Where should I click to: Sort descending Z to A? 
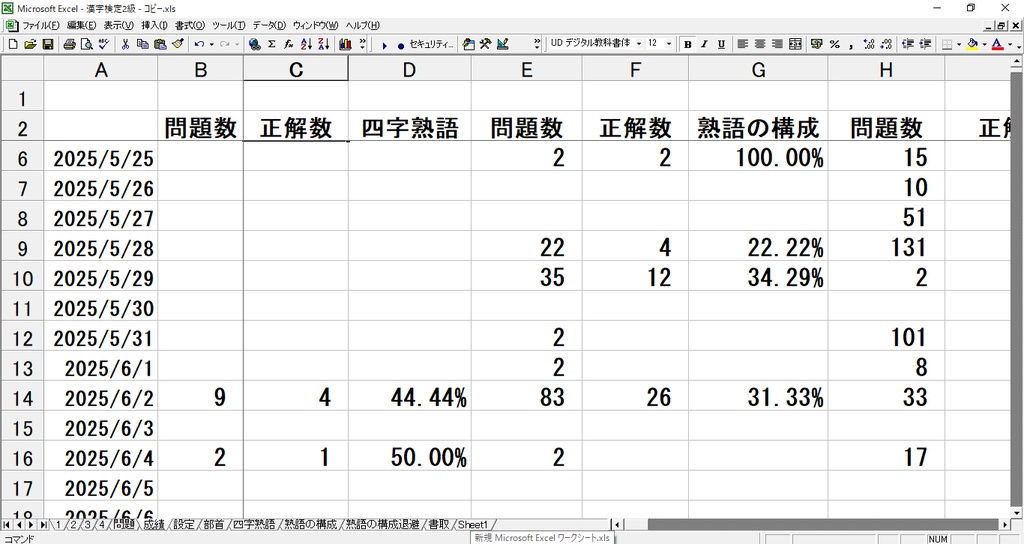[323, 44]
